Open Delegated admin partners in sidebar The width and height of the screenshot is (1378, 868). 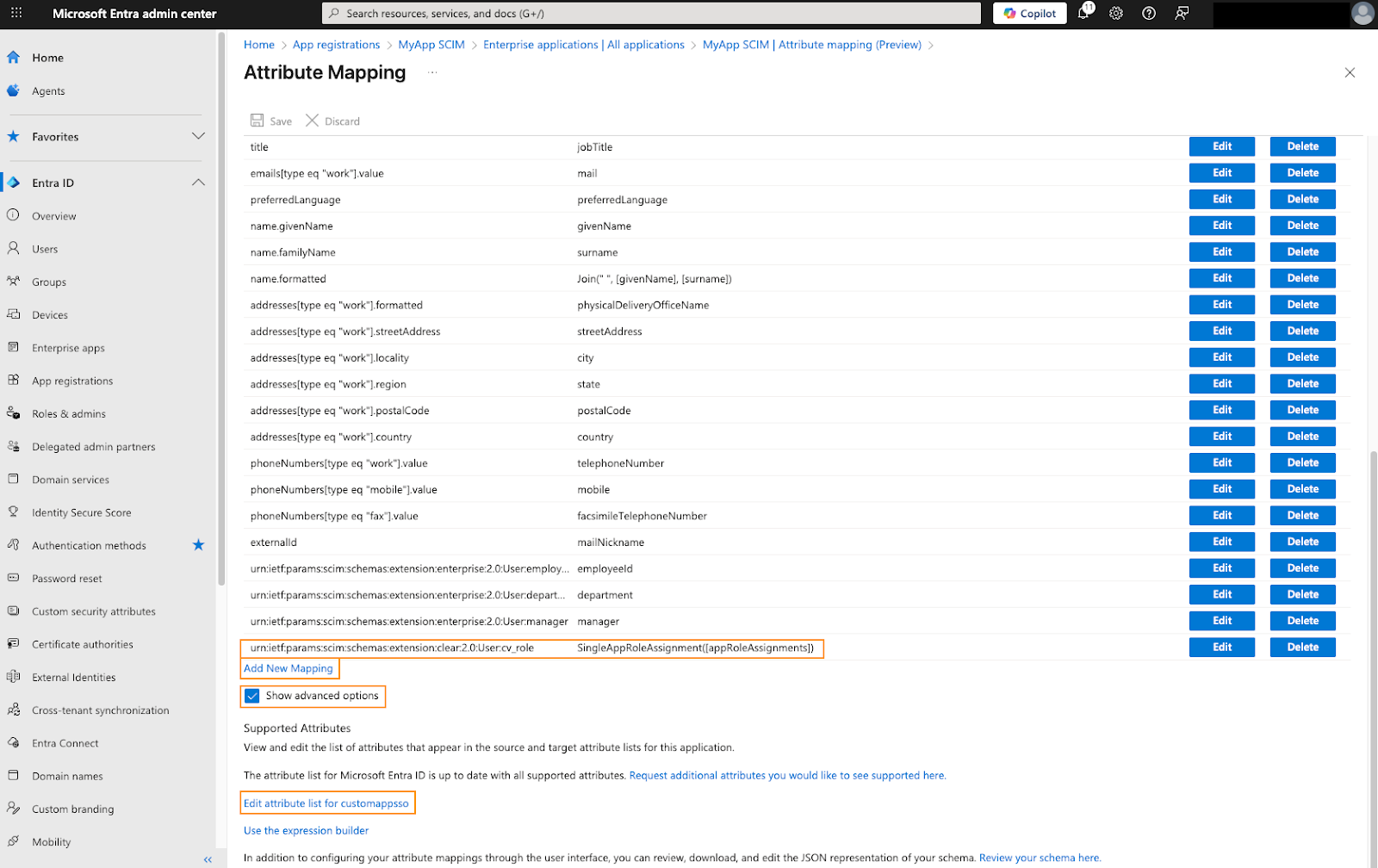[x=94, y=447]
